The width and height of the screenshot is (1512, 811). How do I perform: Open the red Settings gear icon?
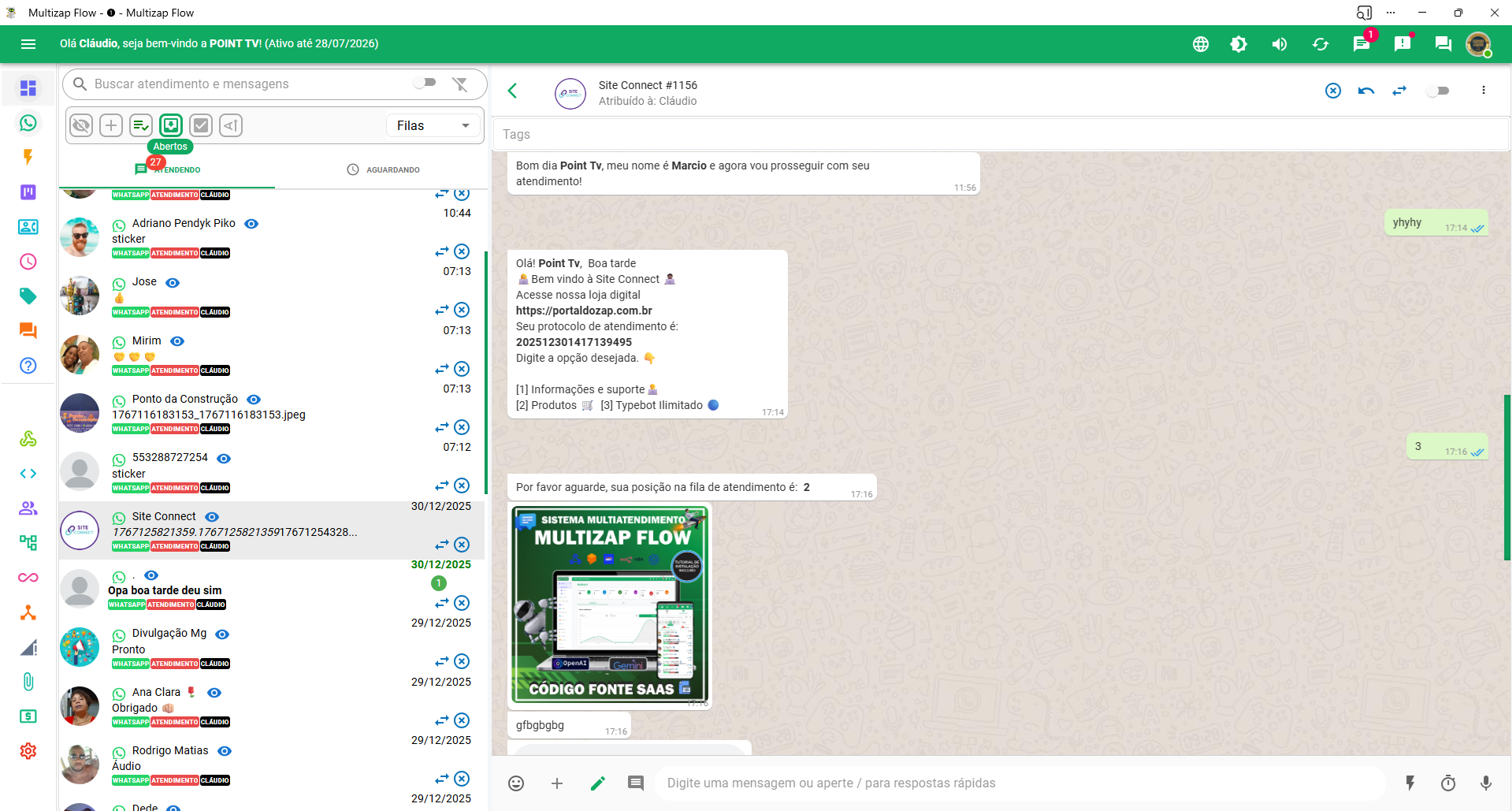pos(28,751)
